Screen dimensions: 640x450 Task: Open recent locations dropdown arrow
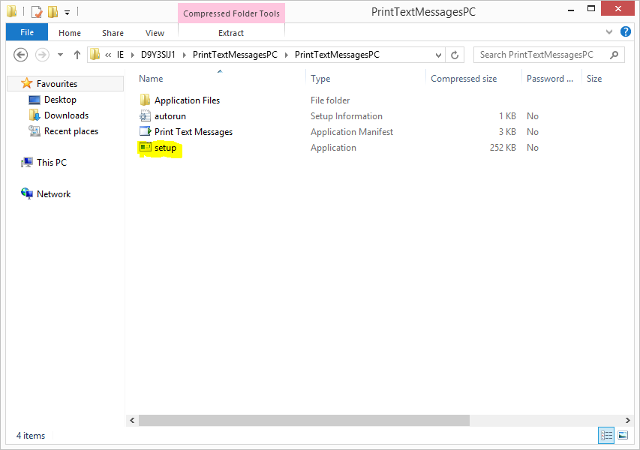[x=60, y=54]
